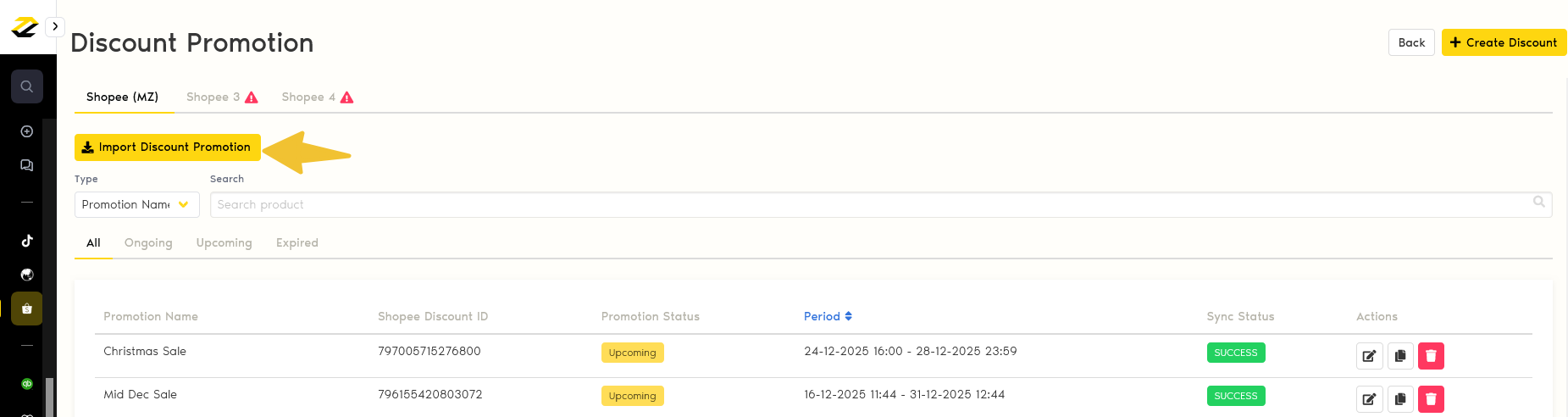Focus the Search product field

(x=881, y=204)
